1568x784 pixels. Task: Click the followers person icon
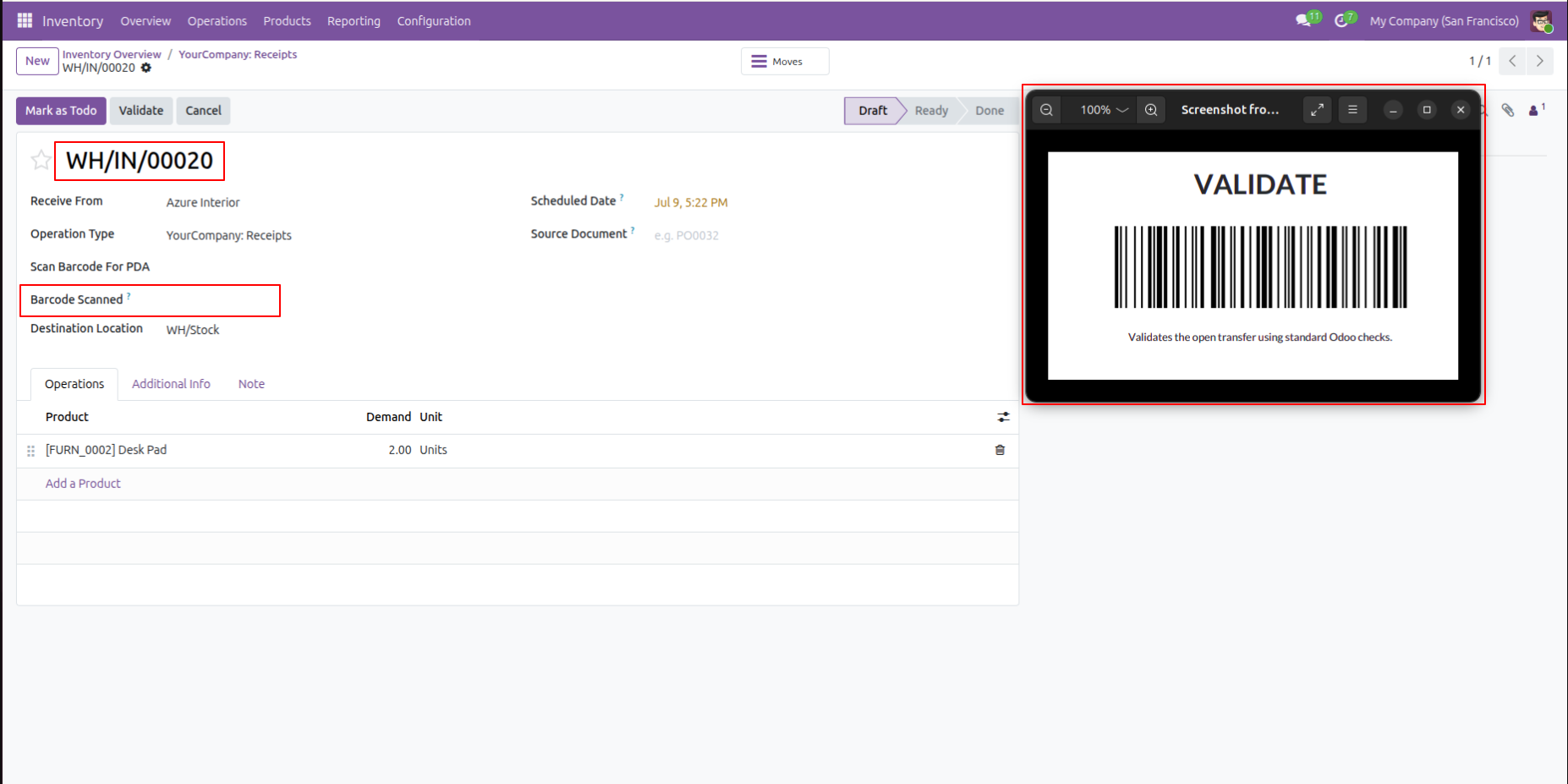pos(1536,110)
